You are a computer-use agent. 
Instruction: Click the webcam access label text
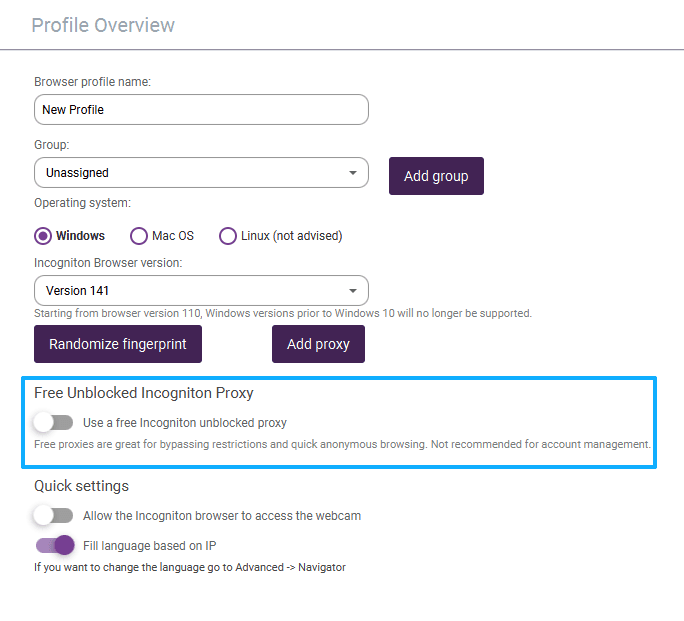click(x=222, y=516)
